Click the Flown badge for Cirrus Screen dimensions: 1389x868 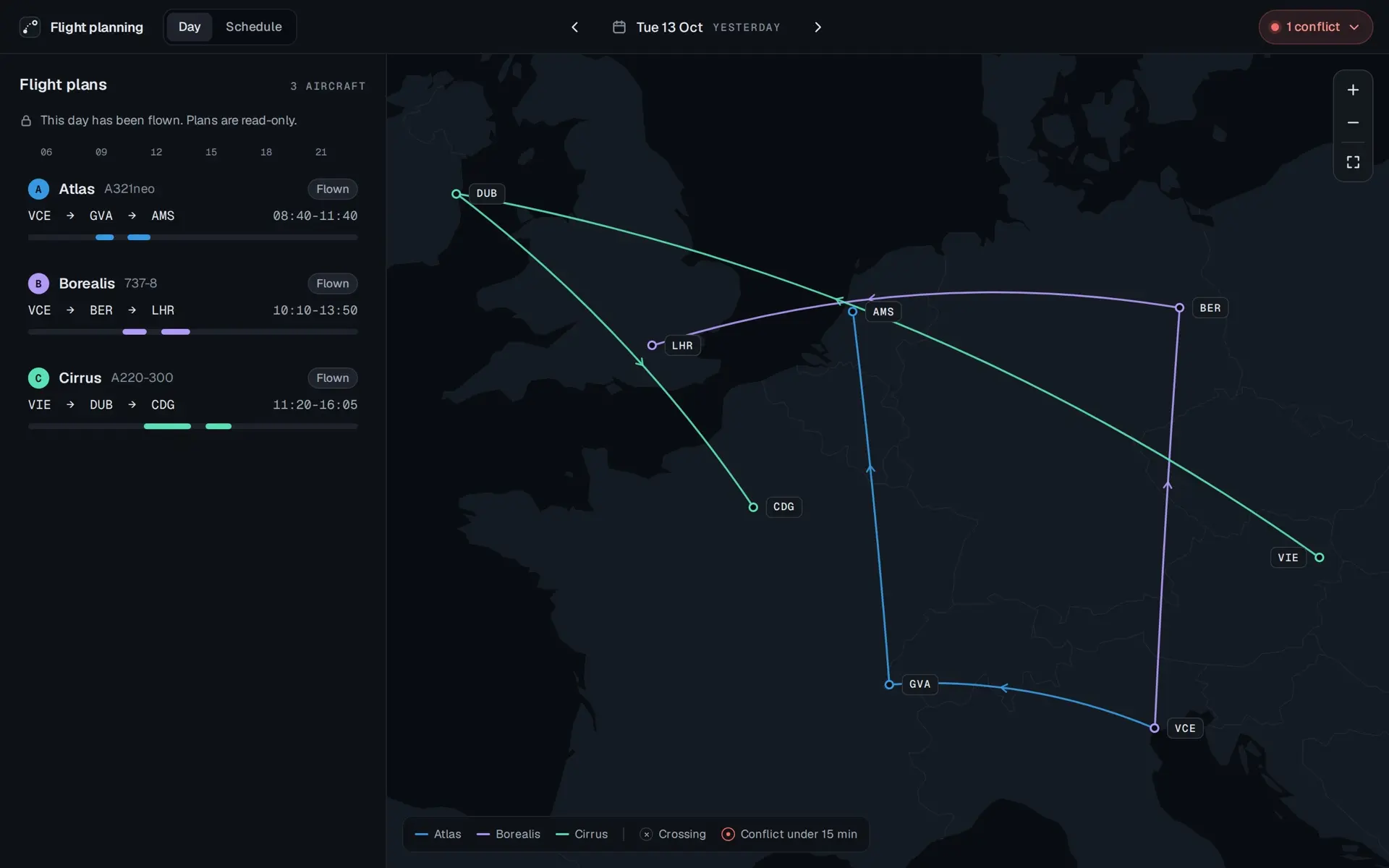(333, 378)
